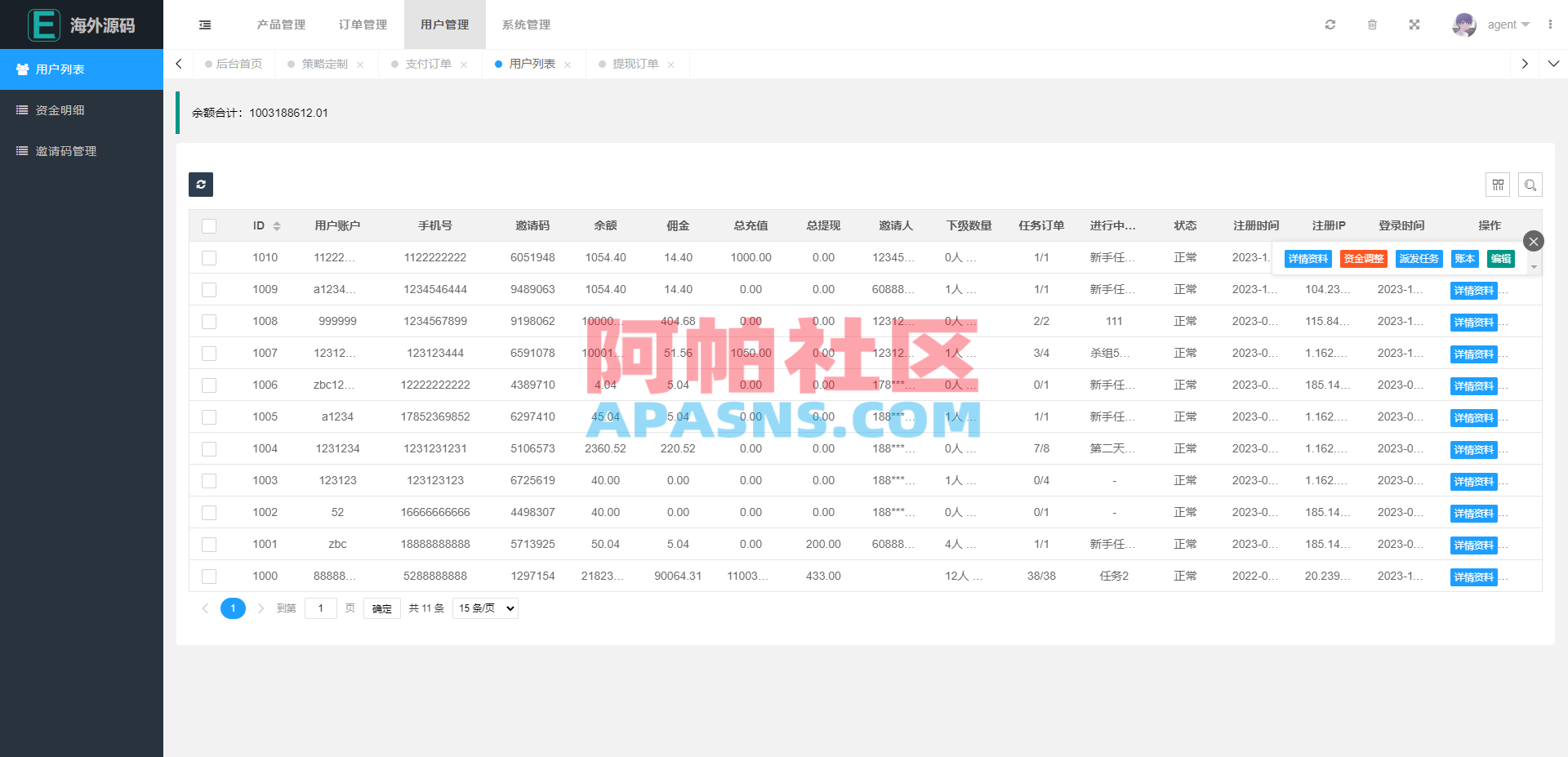Click 详情资料 for user ID 1009
The image size is (1568, 757).
pyautogui.click(x=1473, y=290)
